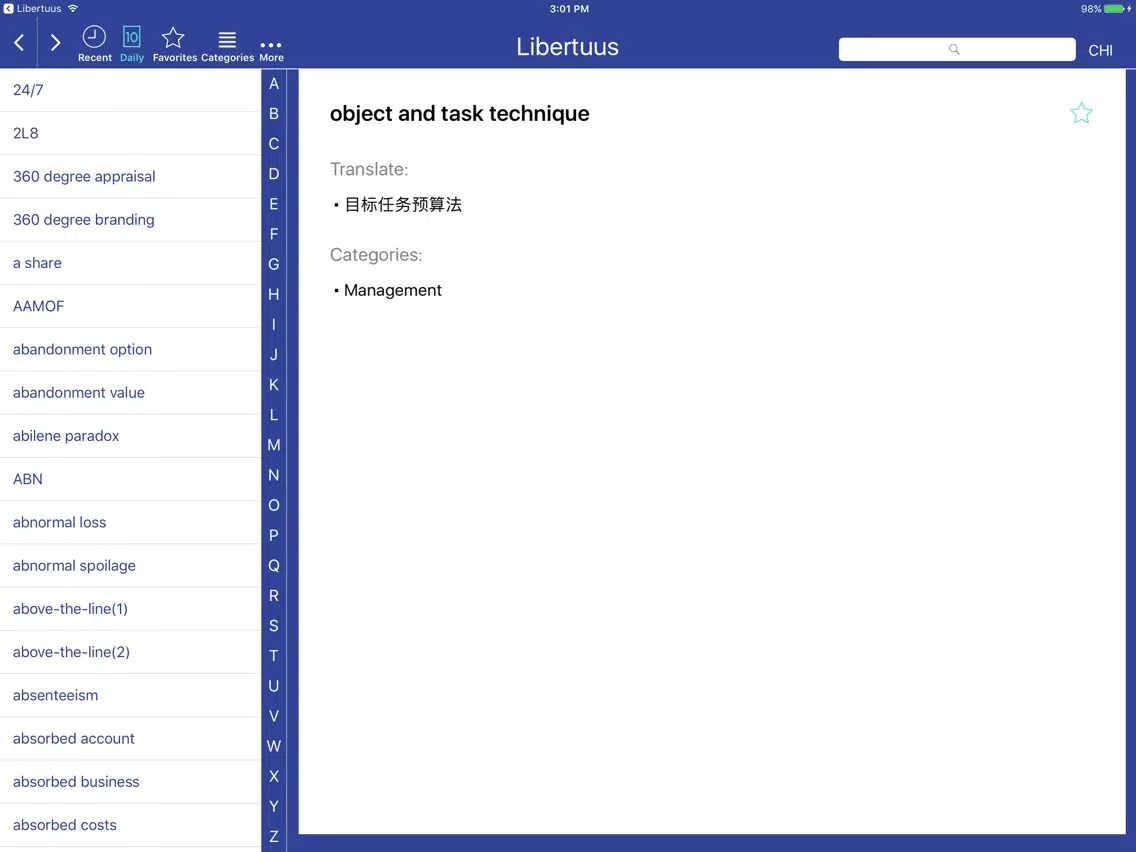The height and width of the screenshot is (852, 1136).
Task: Open the Categories list
Action: 227,44
